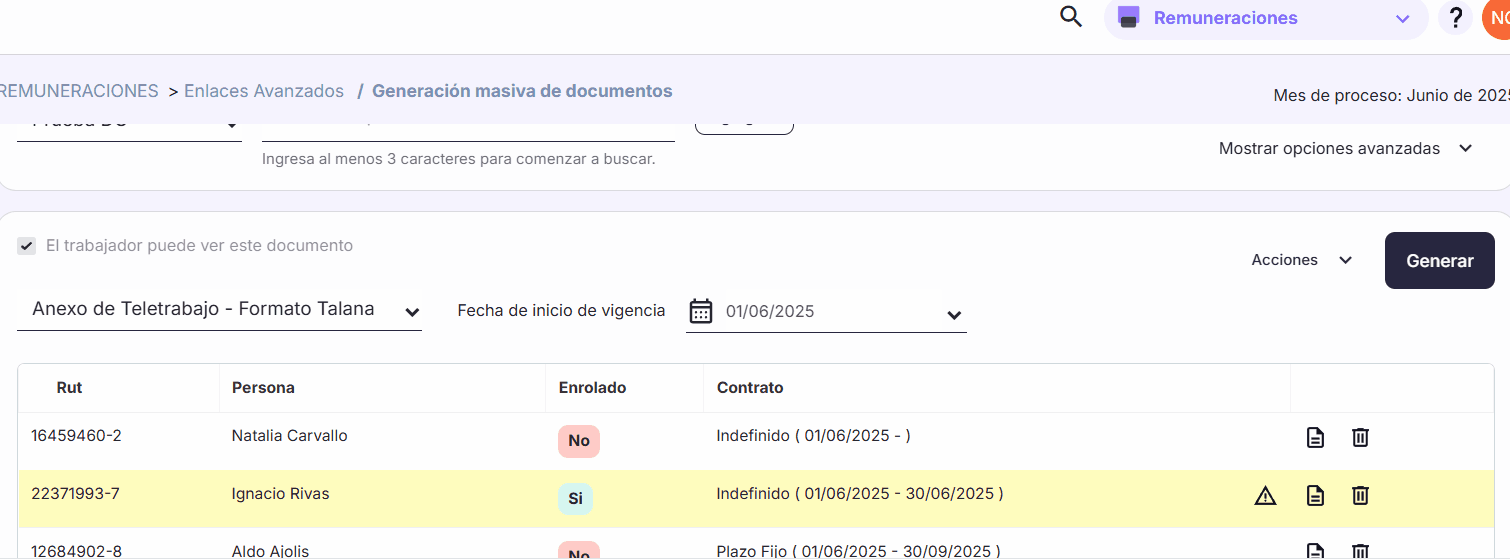Open the calendar icon for vigencia date
This screenshot has width=1510, height=559.
[701, 311]
